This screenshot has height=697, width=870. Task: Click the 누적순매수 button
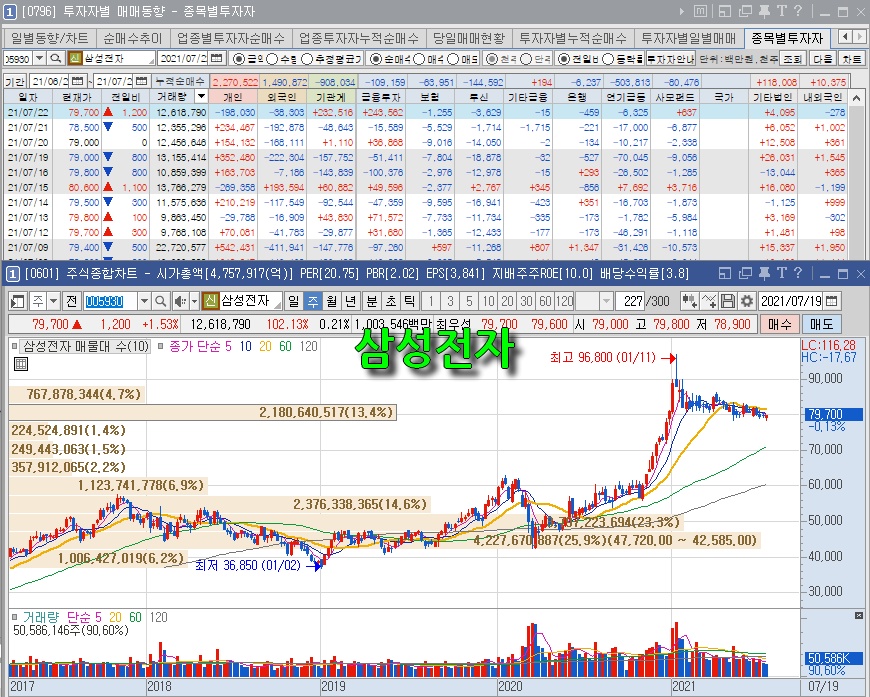179,82
